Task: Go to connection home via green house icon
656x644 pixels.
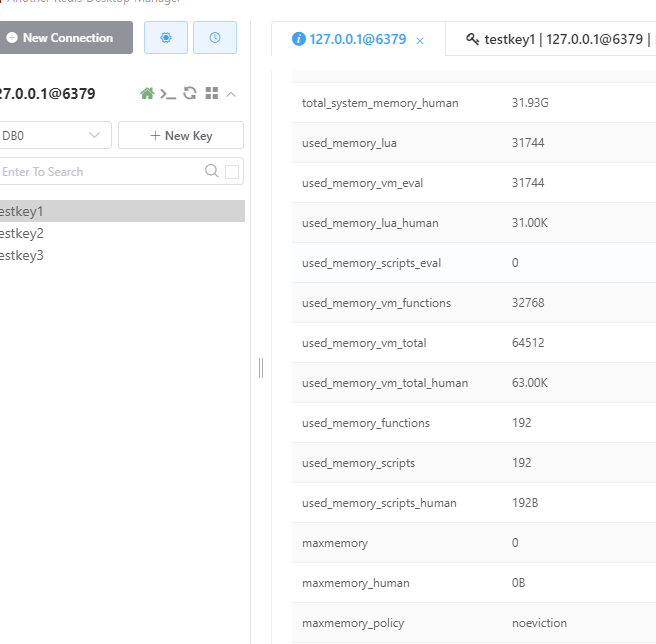Action: (x=147, y=93)
